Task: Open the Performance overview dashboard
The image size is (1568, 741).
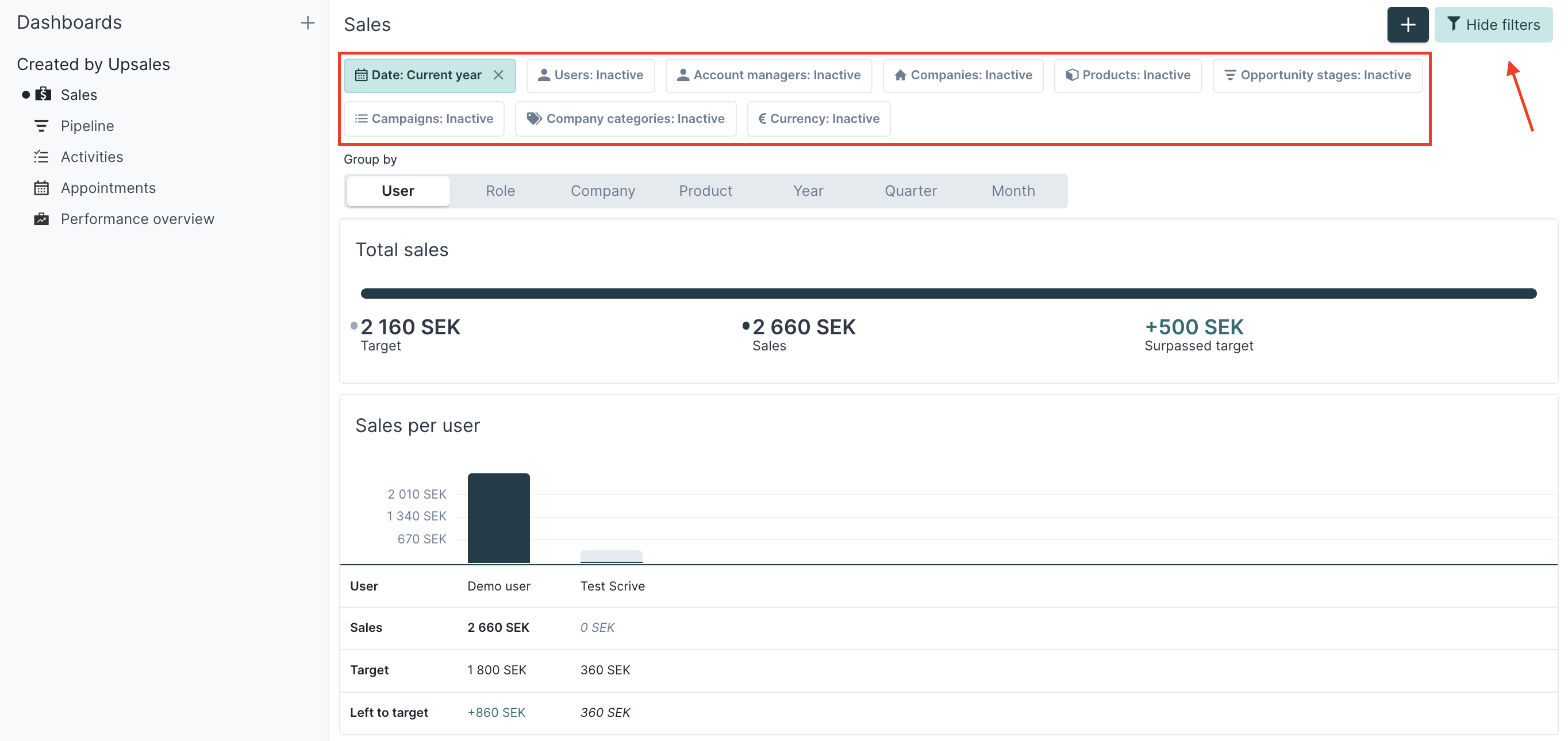Action: (x=137, y=219)
